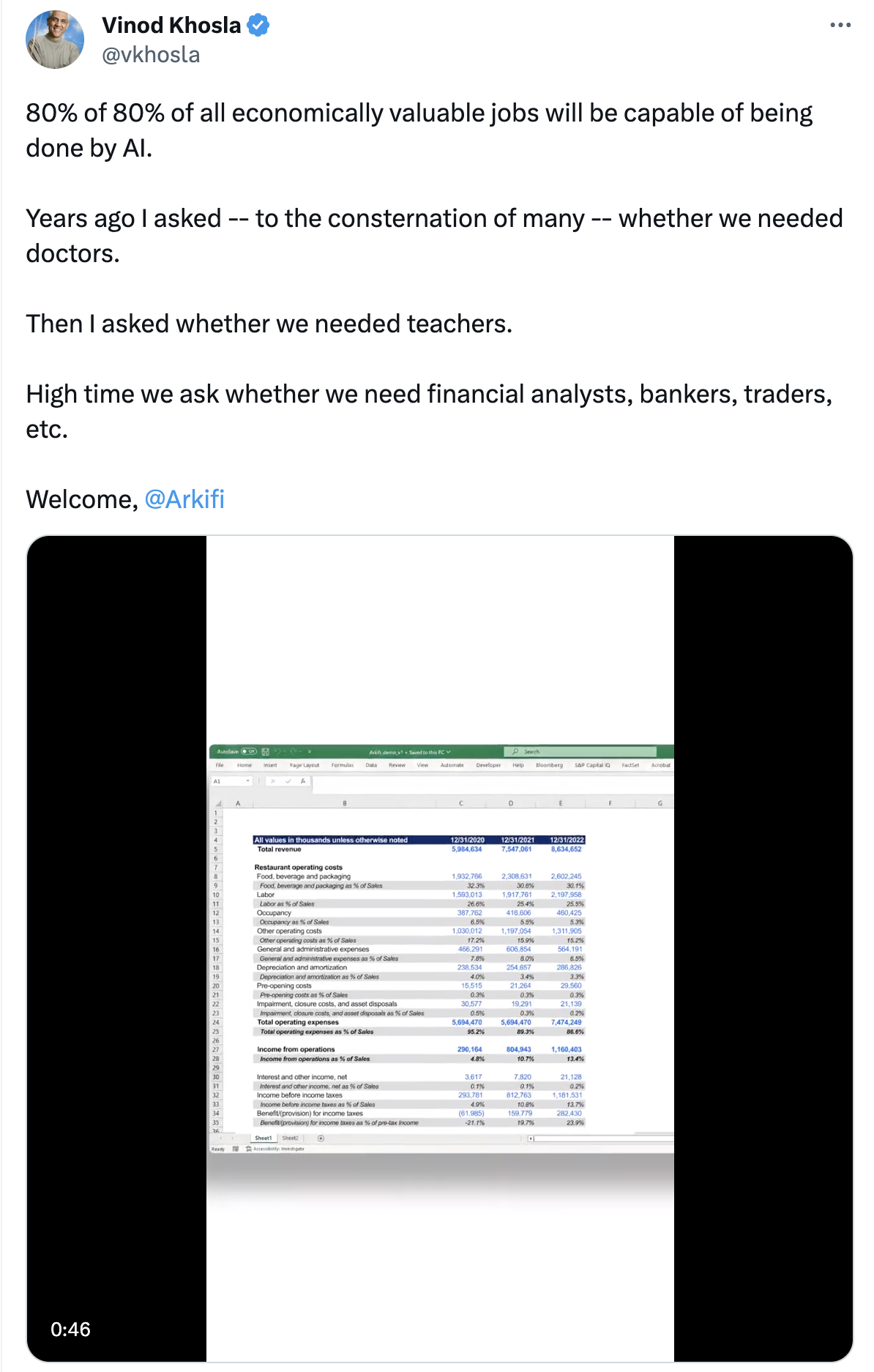Open the @vkhosla handle link

[x=151, y=55]
